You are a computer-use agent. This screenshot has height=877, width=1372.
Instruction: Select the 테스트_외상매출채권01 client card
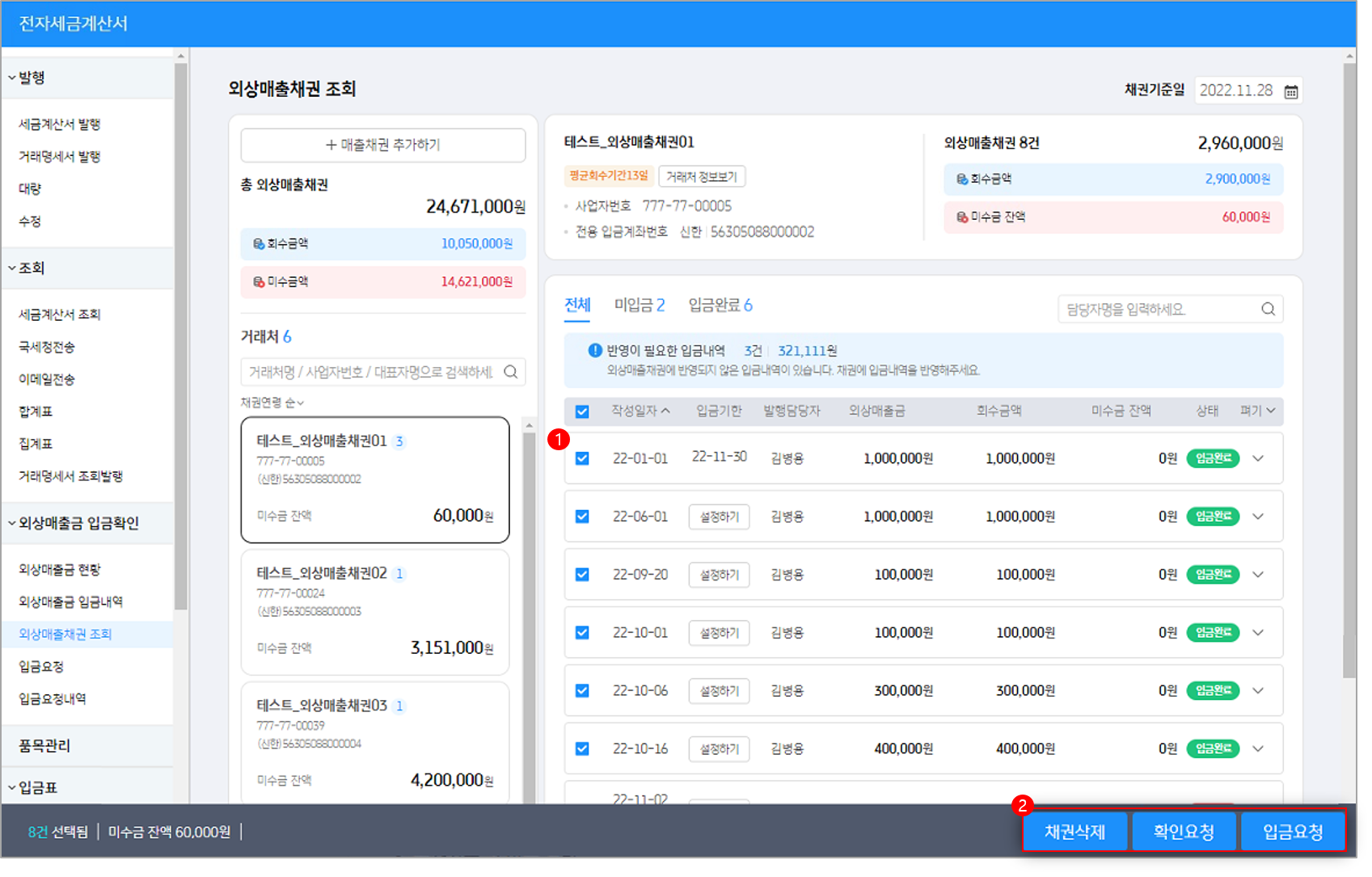(x=375, y=480)
